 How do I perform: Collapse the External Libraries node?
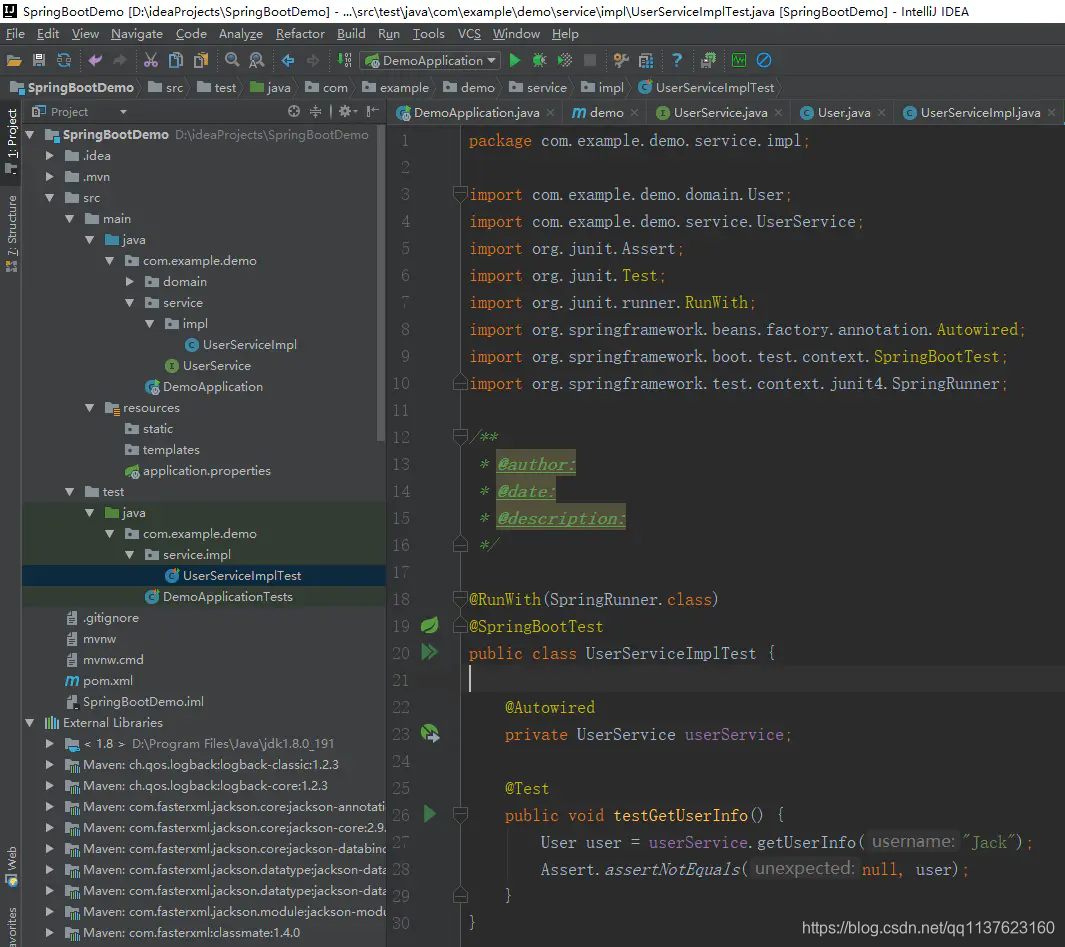[30, 723]
